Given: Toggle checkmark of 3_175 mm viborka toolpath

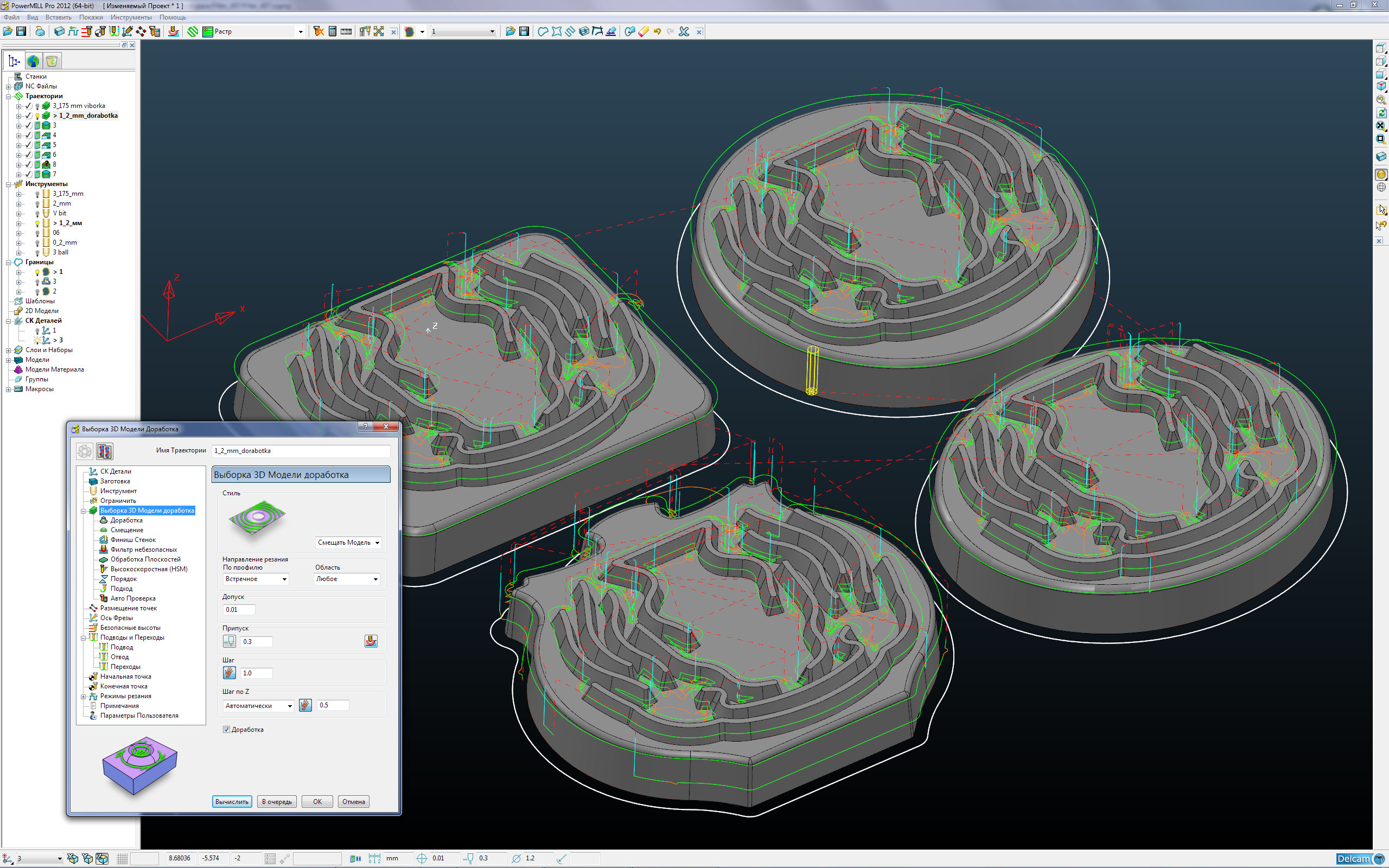Looking at the screenshot, I should point(29,106).
